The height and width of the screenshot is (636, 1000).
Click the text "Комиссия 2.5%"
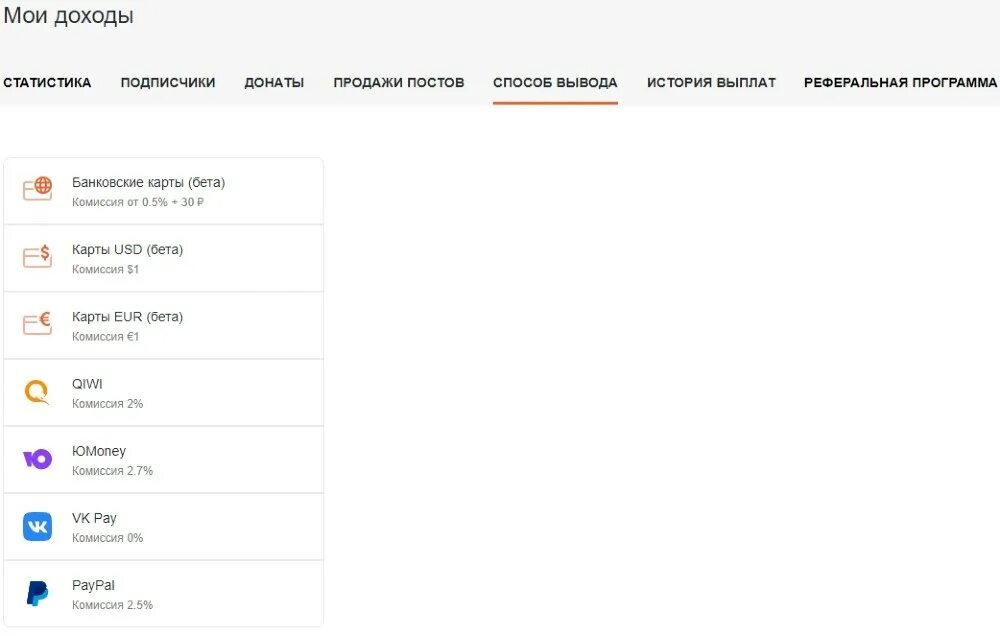tap(112, 605)
